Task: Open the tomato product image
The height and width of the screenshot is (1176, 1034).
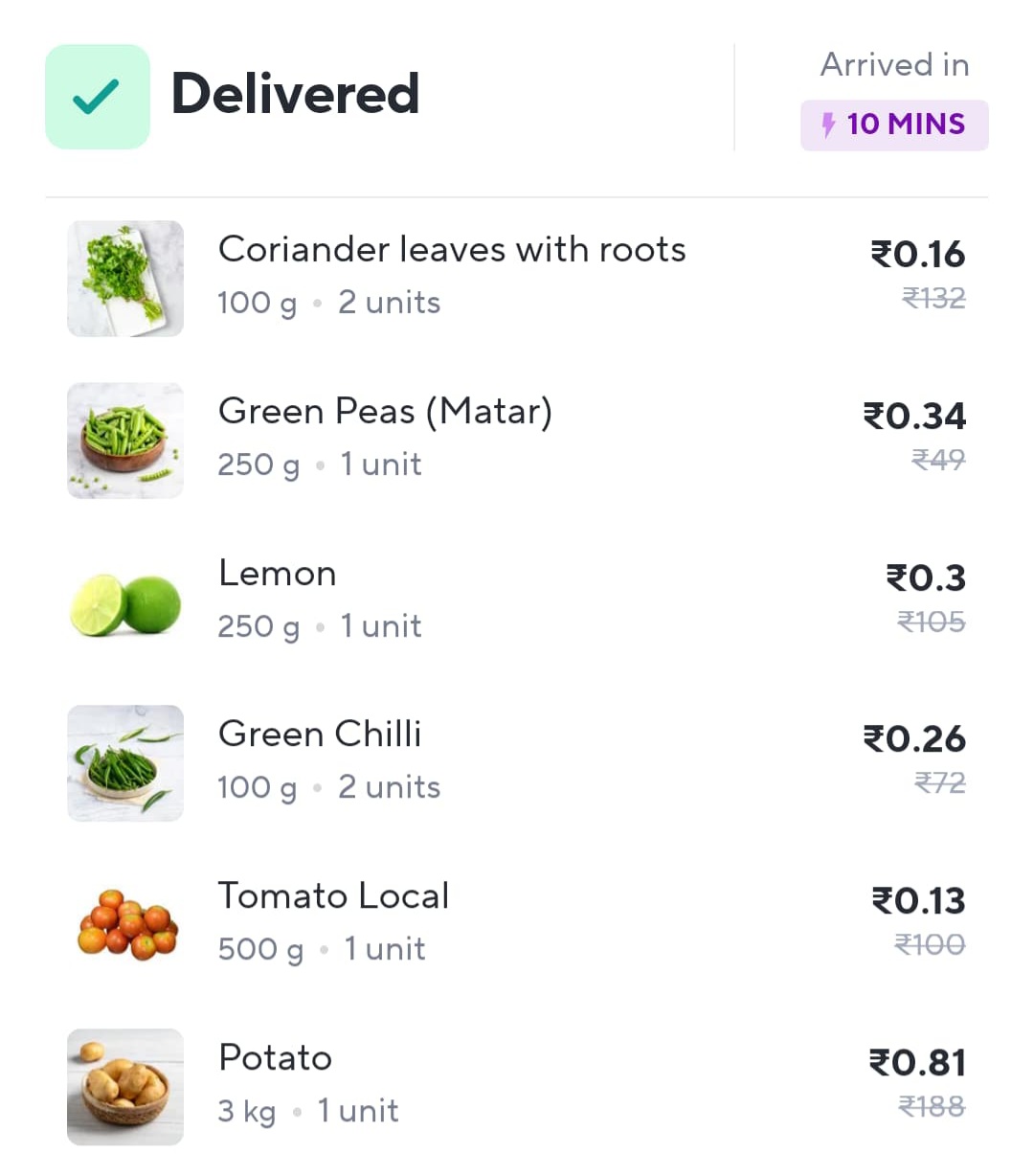Action: point(124,925)
